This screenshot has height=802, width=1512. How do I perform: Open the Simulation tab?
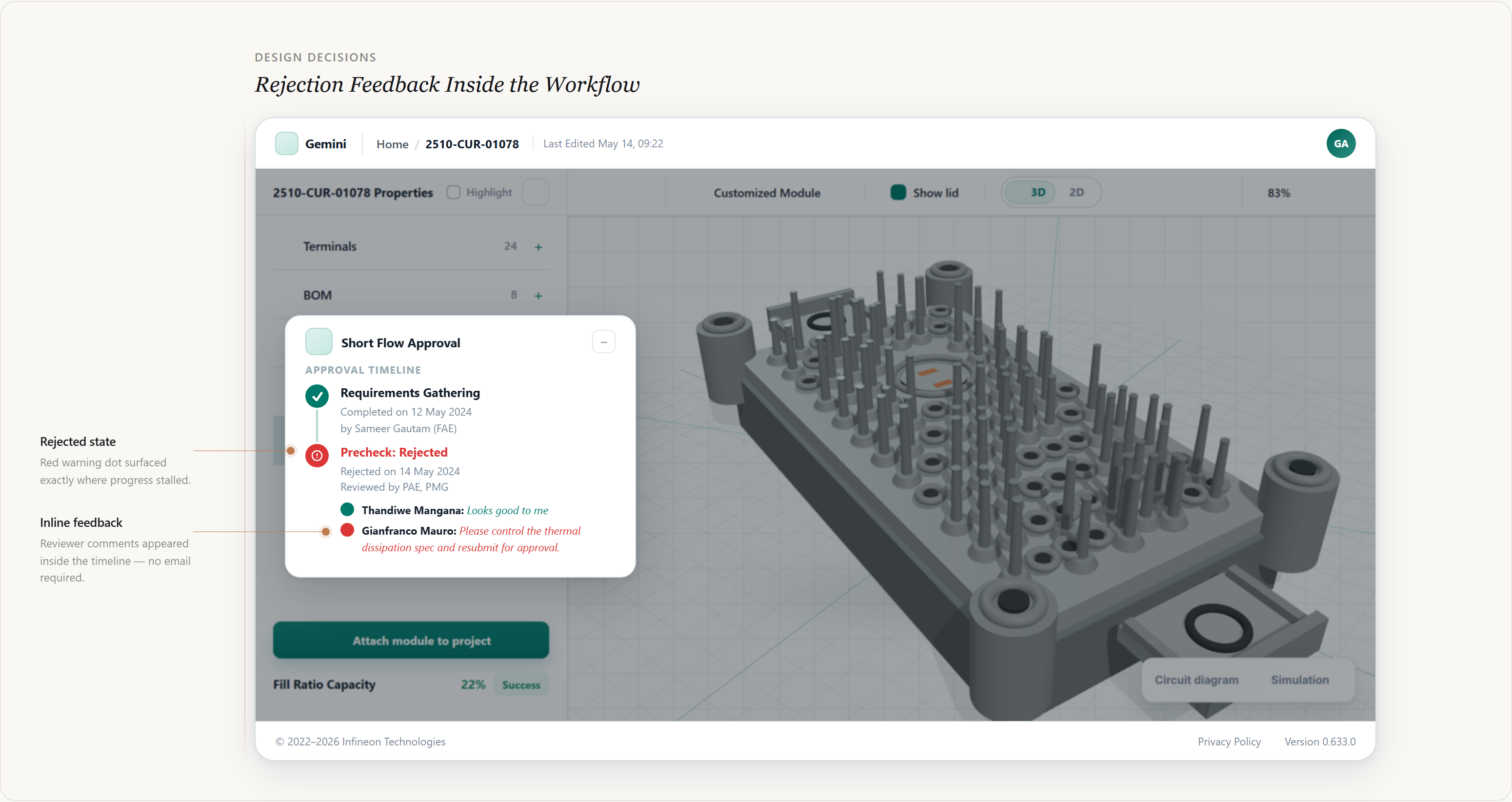pos(1299,680)
